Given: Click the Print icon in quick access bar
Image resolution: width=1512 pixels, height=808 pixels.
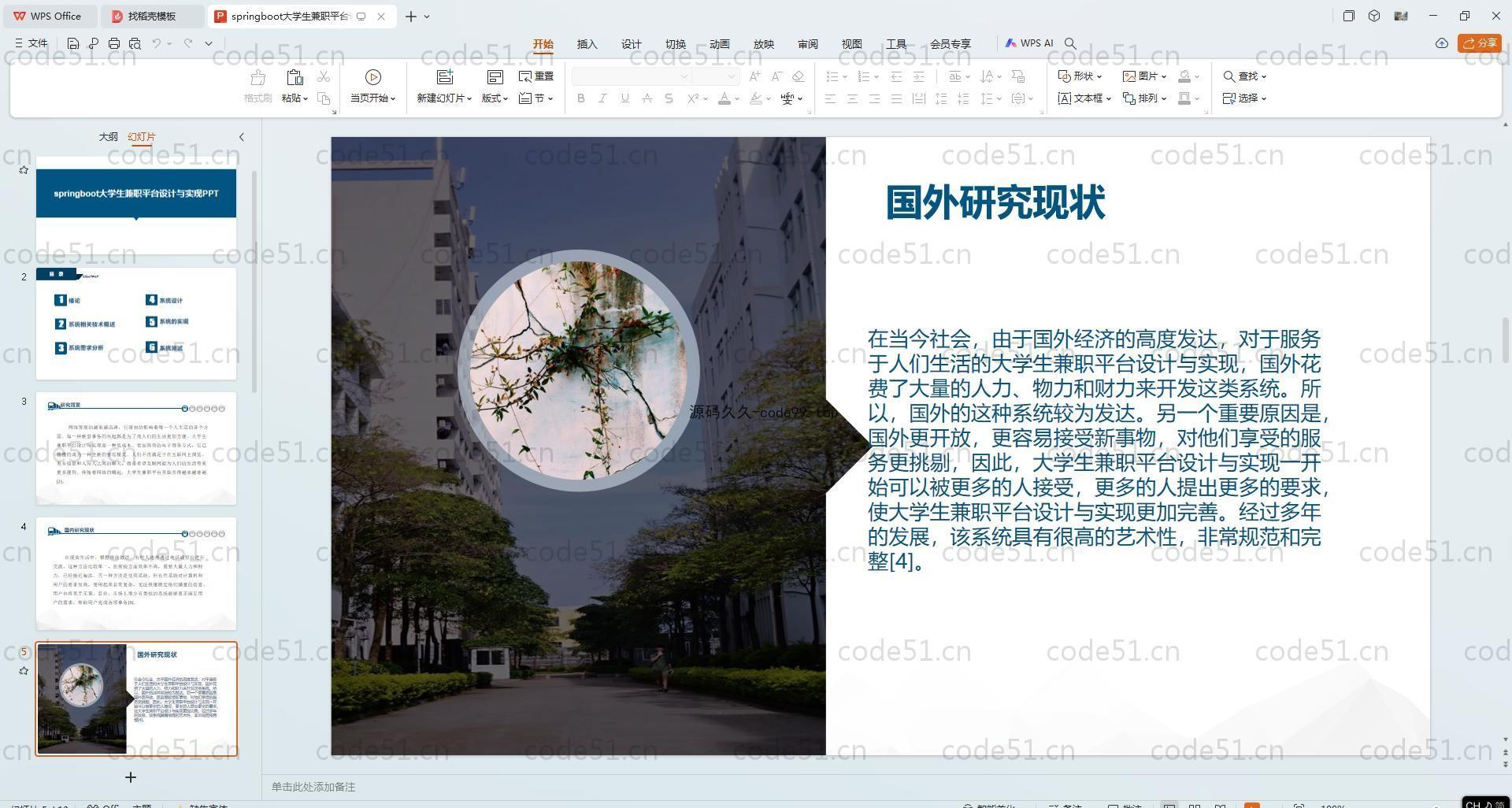Looking at the screenshot, I should (114, 43).
